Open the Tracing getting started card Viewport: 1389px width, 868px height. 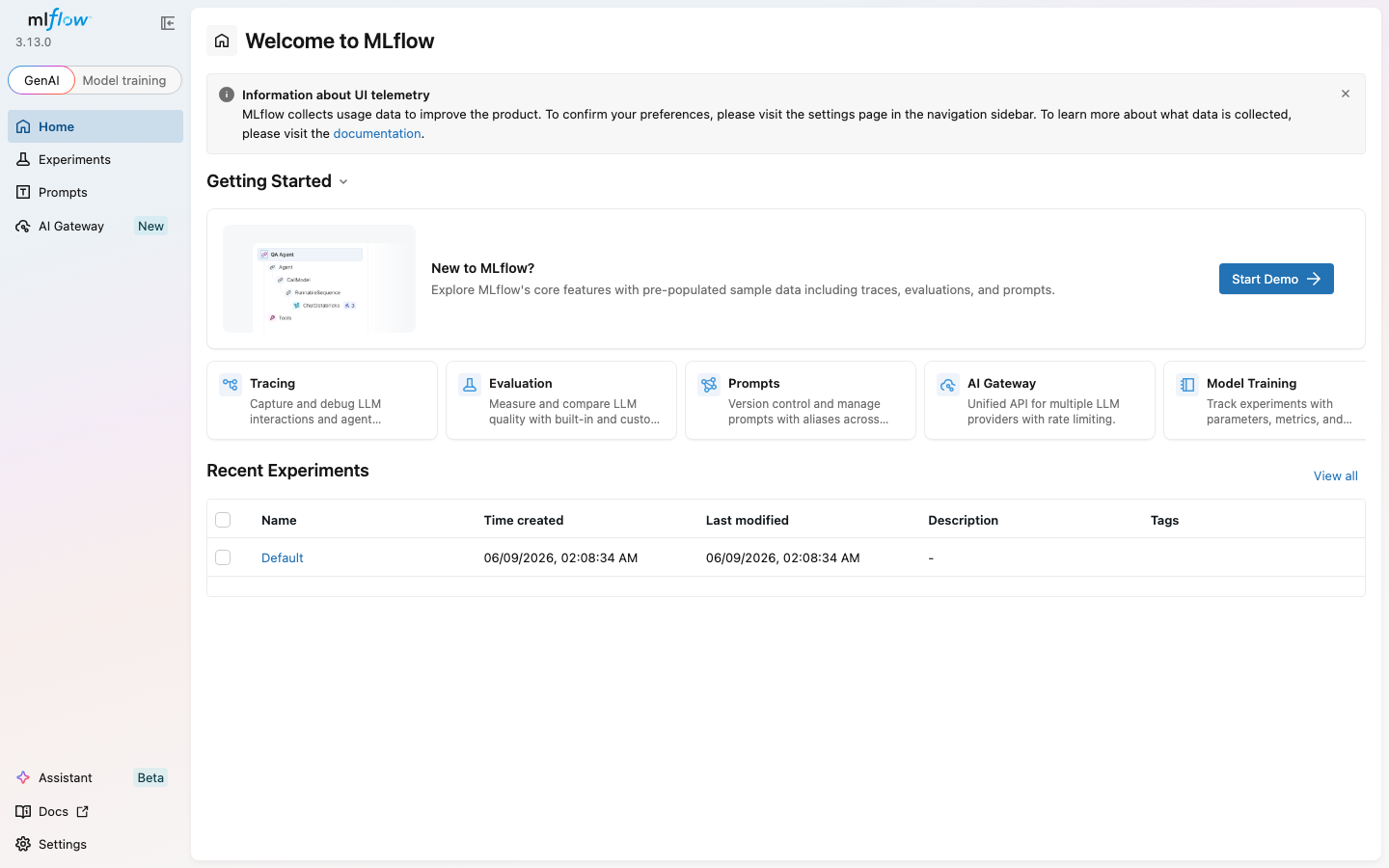point(322,400)
